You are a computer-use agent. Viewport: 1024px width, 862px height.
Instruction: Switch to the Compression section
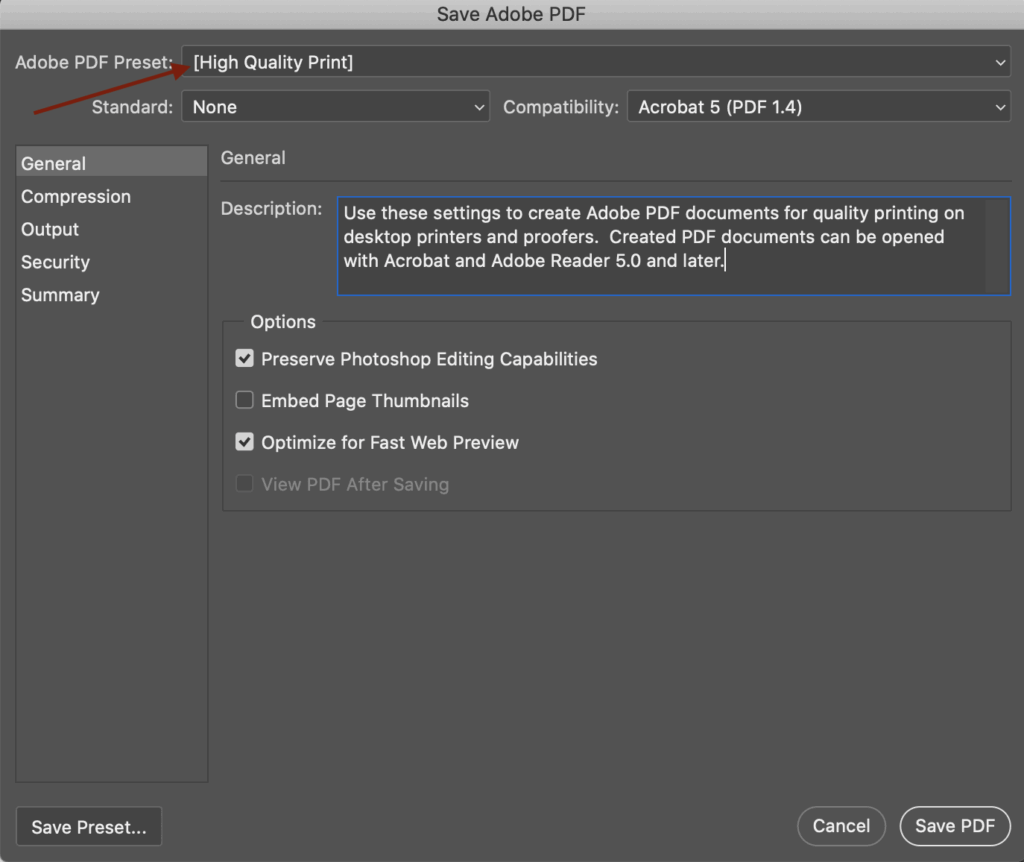click(x=76, y=197)
